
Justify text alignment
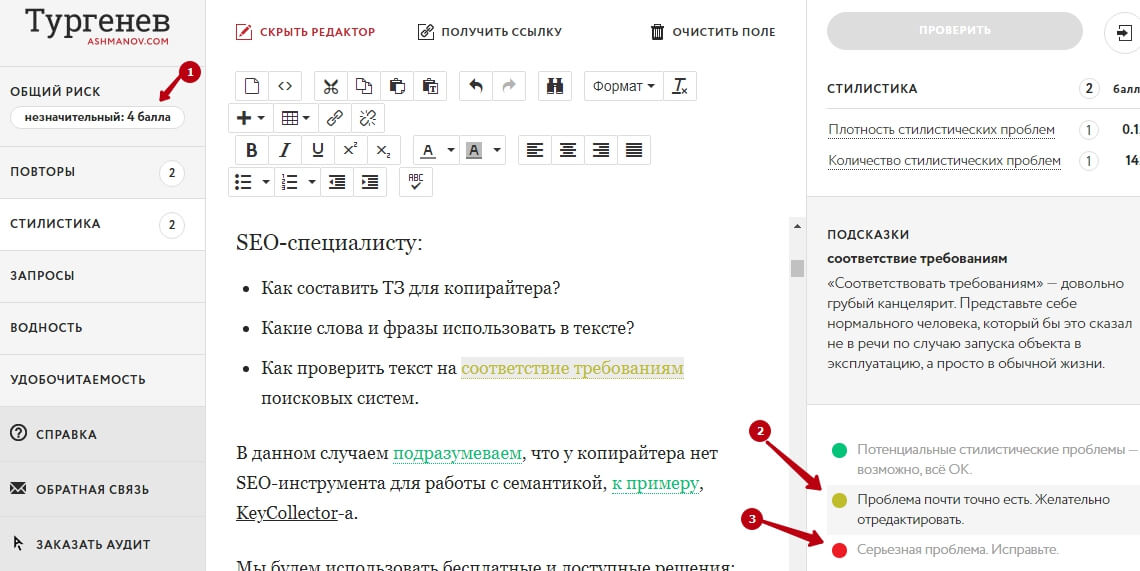pyautogui.click(x=634, y=150)
